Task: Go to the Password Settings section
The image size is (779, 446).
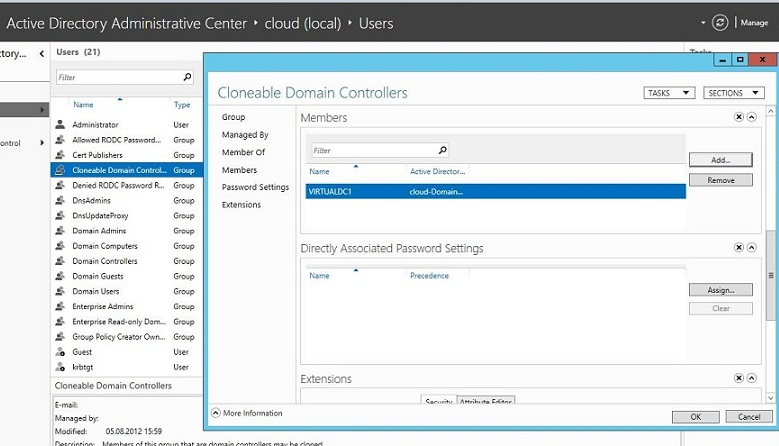Action: [x=255, y=187]
